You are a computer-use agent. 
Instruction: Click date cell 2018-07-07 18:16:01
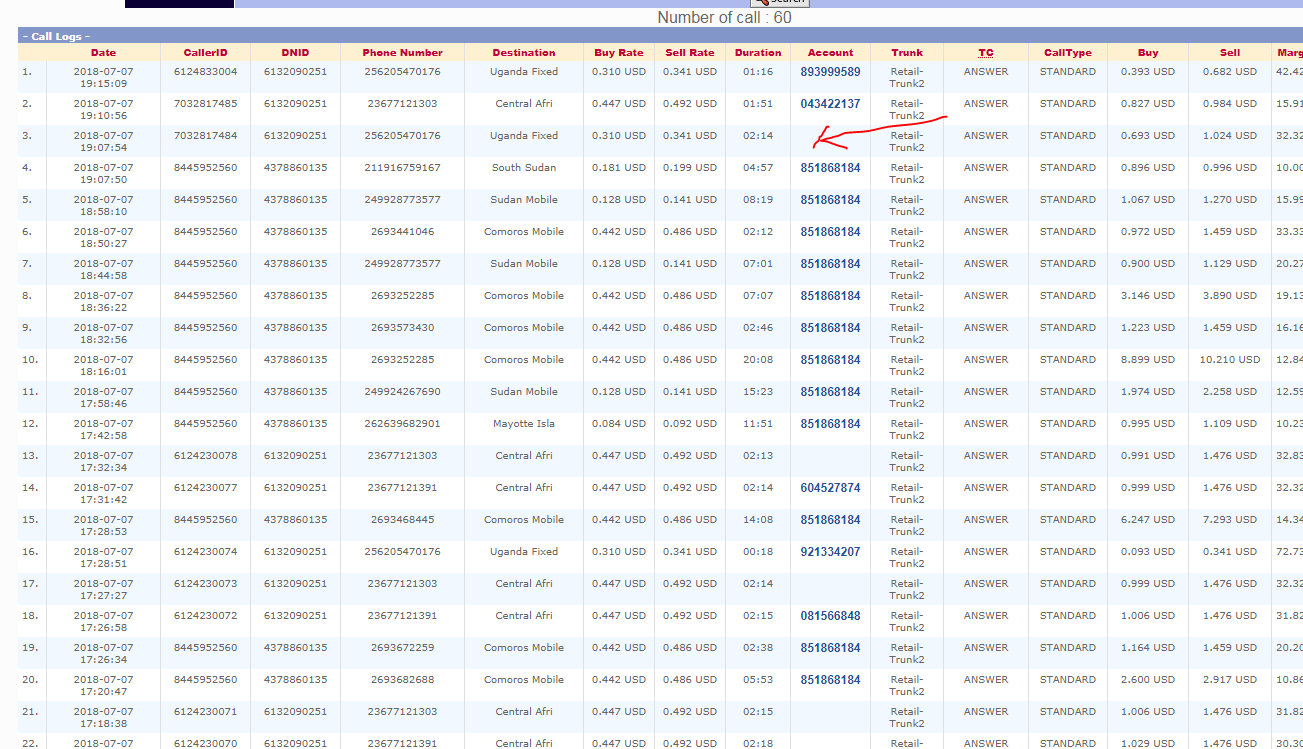[x=103, y=366]
